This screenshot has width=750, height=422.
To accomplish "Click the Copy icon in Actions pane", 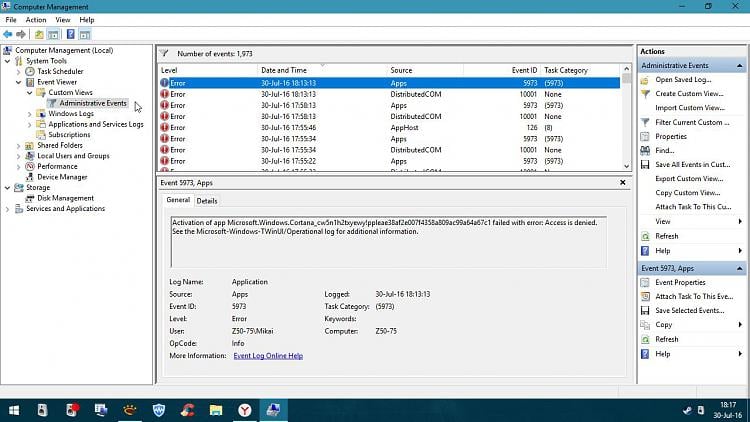I will (x=645, y=325).
